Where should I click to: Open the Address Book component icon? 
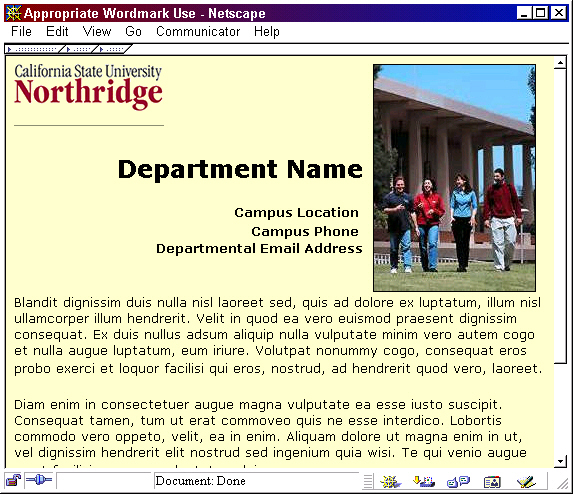(492, 482)
